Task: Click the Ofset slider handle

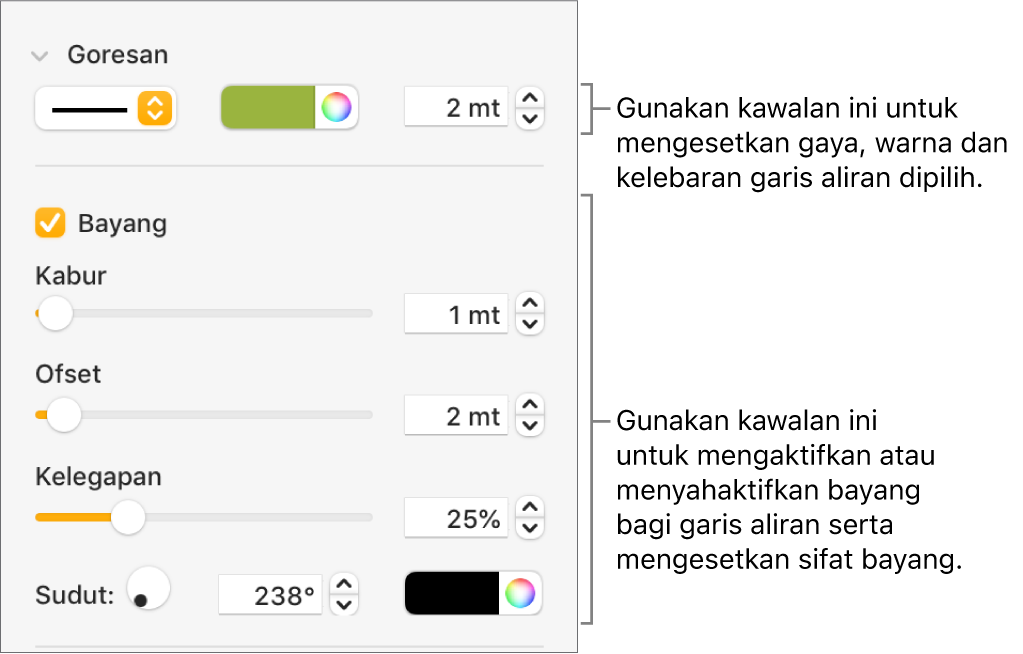Action: click(x=64, y=414)
